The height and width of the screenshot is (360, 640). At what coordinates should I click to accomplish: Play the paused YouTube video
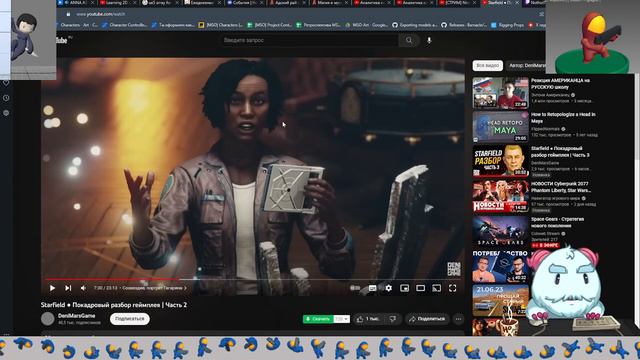point(52,288)
